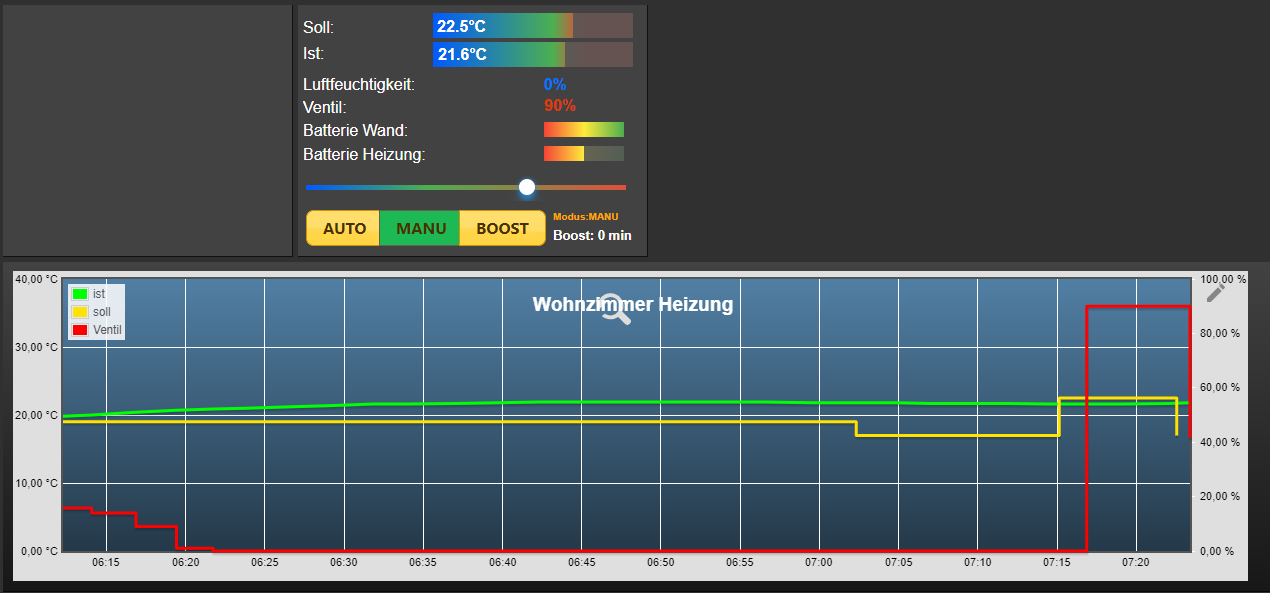Click the magnifier zoom icon on chart
1270x593 pixels.
pos(616,309)
